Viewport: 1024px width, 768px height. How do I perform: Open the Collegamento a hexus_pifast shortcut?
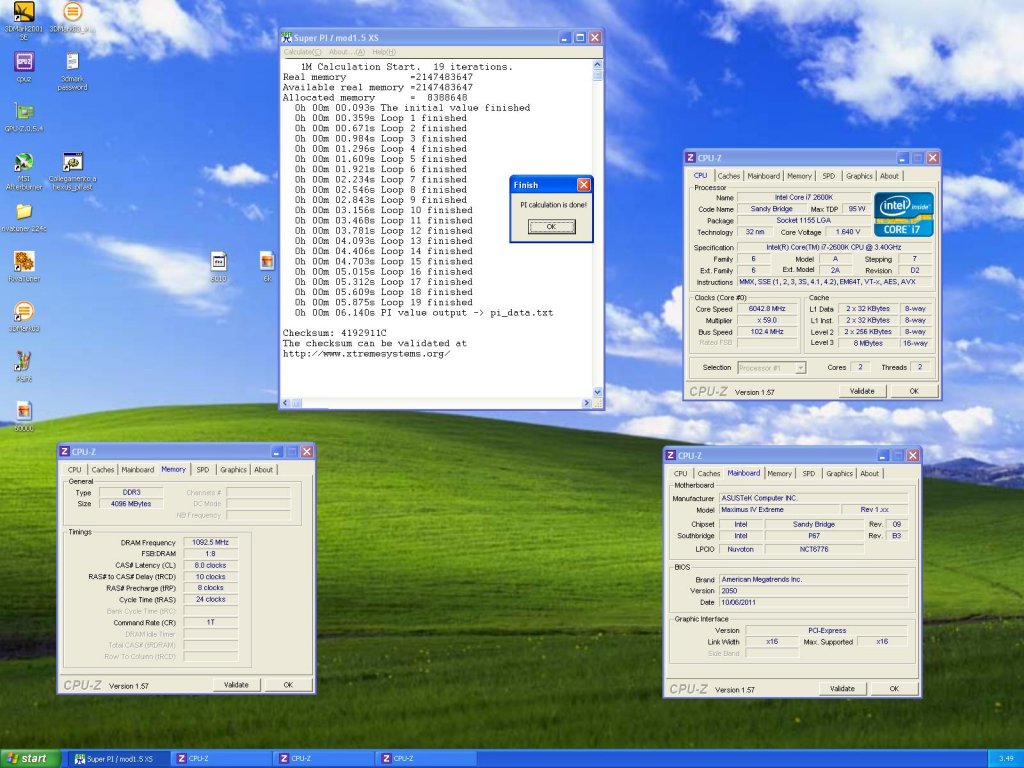tap(72, 170)
